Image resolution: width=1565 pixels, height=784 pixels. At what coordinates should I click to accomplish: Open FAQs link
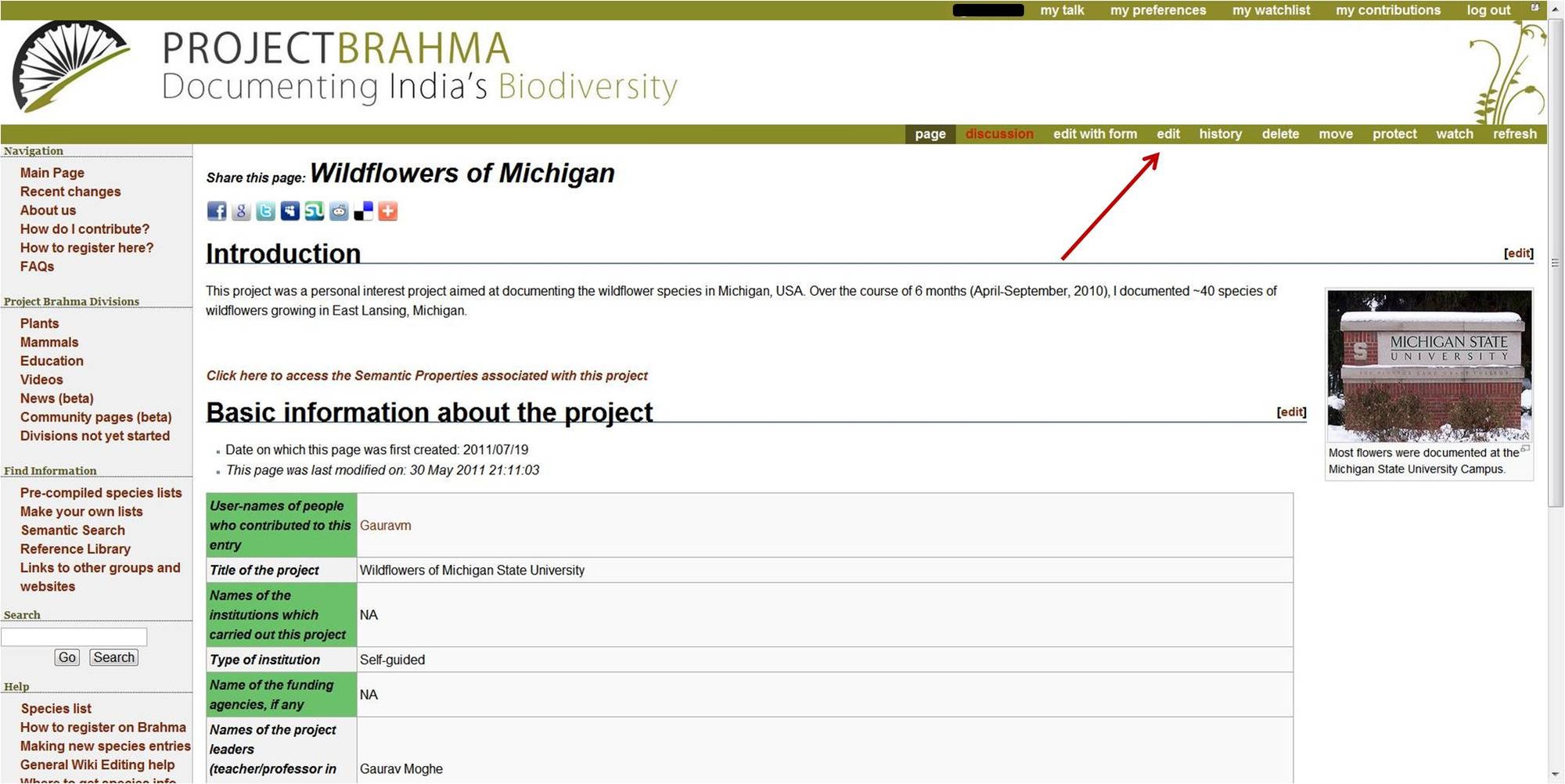click(37, 267)
